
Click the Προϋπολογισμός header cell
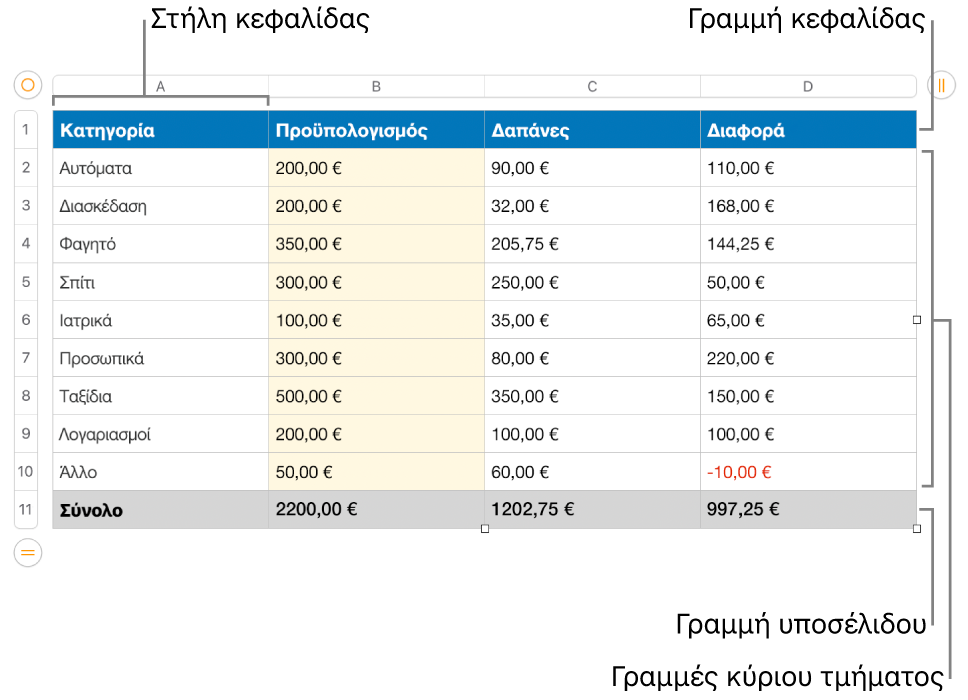tap(377, 130)
